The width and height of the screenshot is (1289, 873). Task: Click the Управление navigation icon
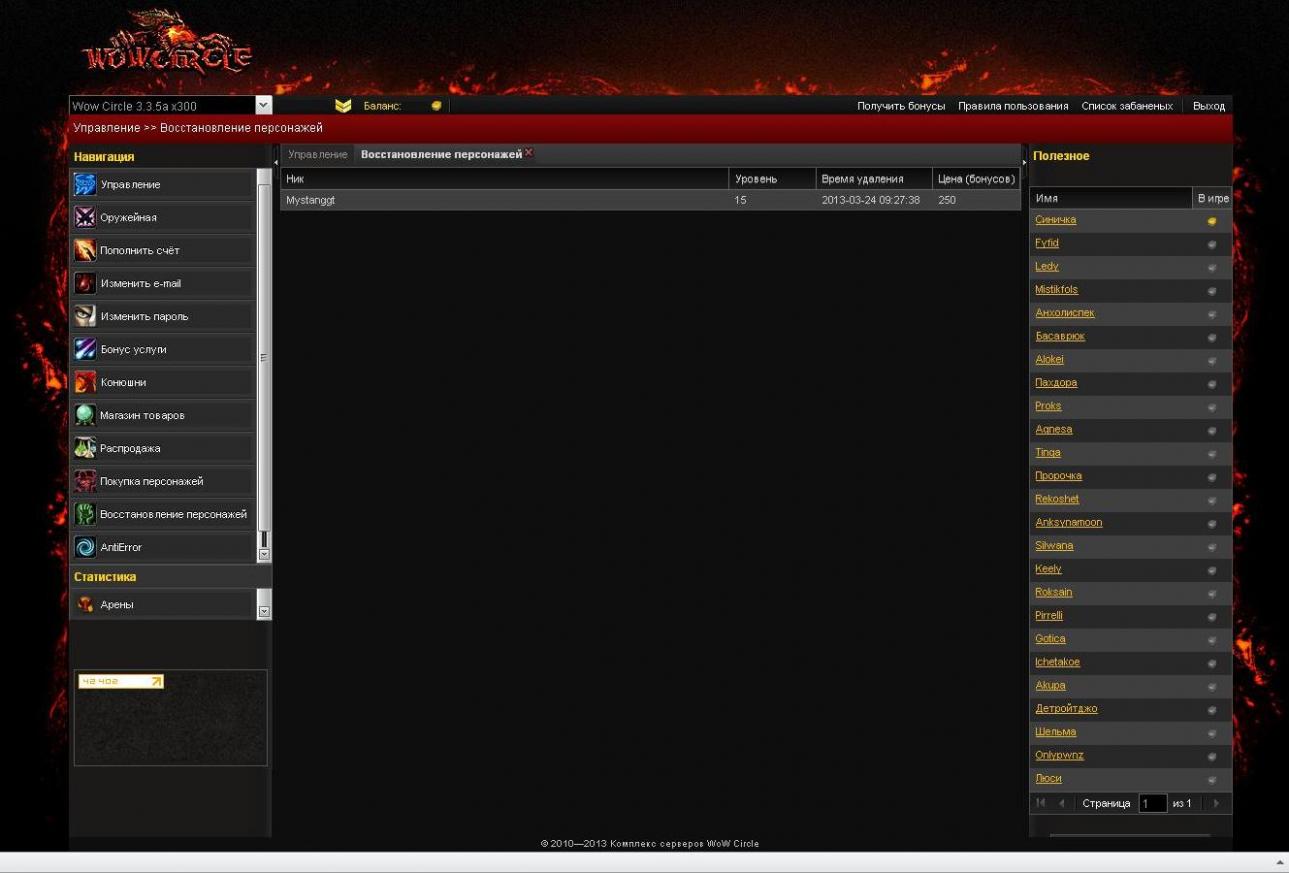click(x=85, y=185)
